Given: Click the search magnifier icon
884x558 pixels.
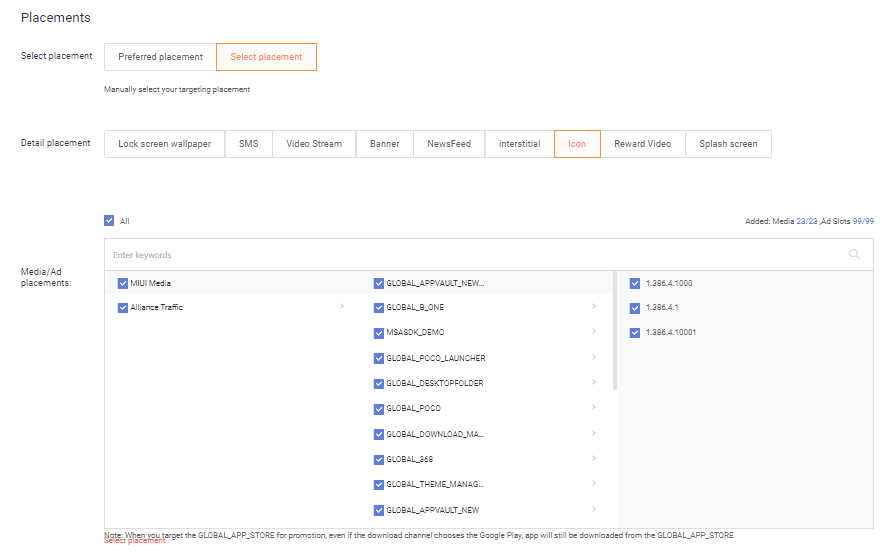Looking at the screenshot, I should [854, 254].
